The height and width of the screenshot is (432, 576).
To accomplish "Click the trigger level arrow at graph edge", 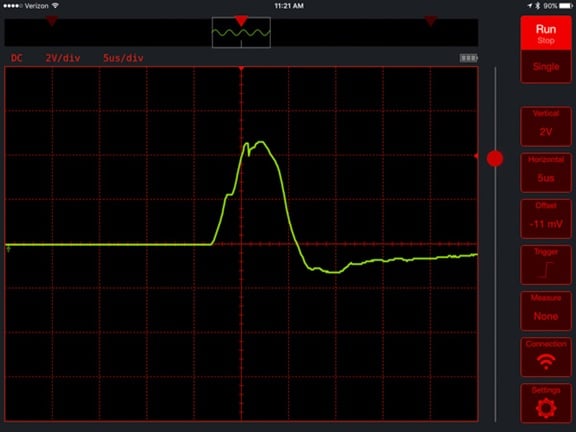I will [476, 156].
